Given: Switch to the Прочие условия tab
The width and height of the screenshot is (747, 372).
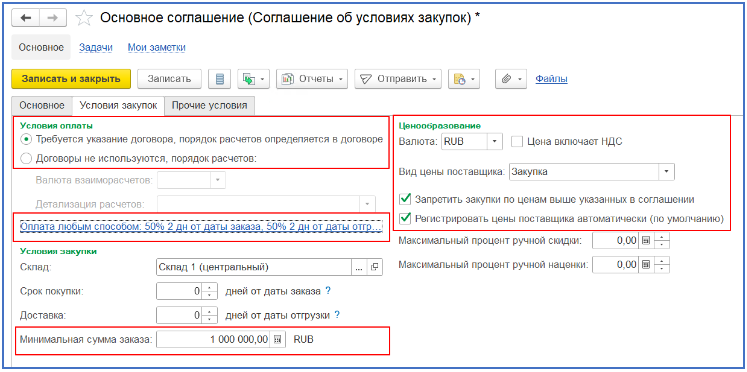Looking at the screenshot, I should pos(209,105).
